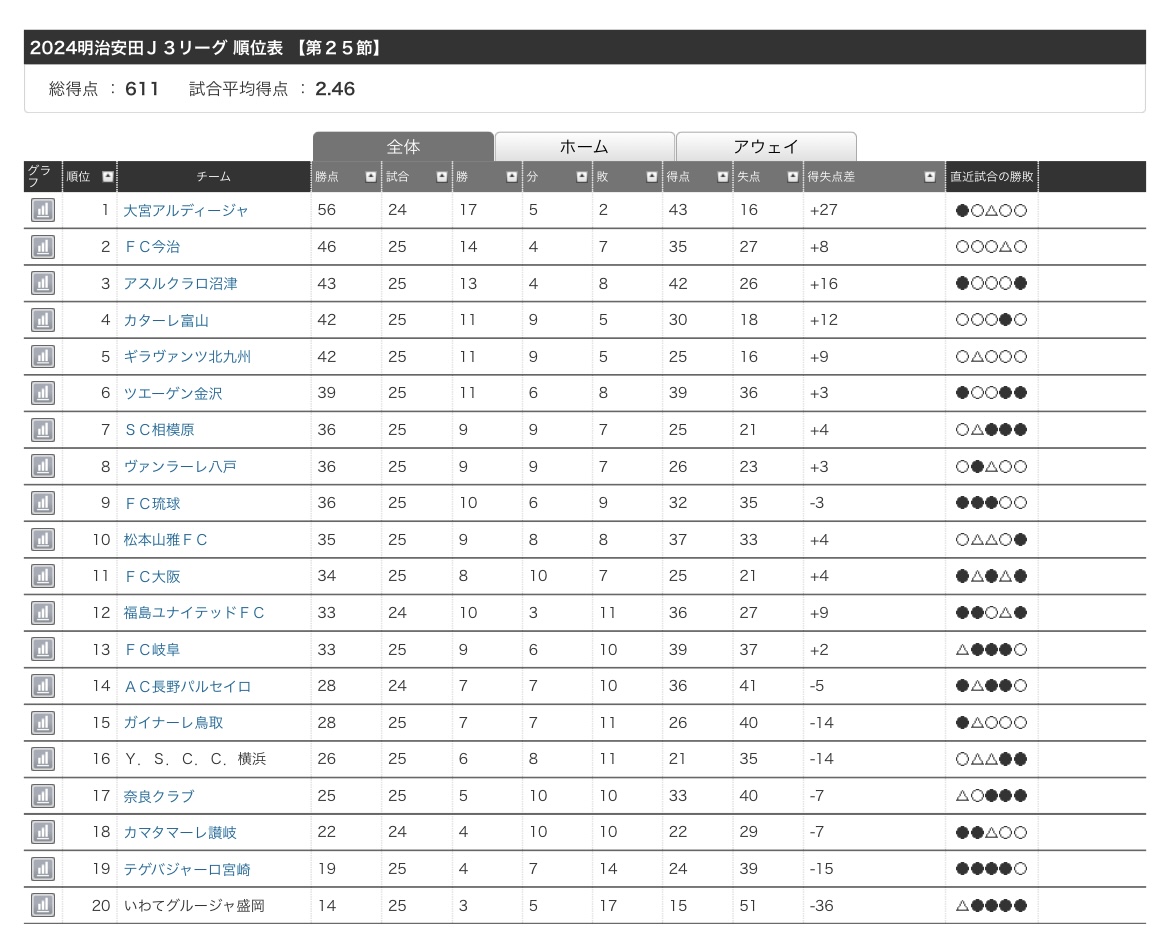Click the Ｙ．Ｓ．Ｃ．Ｃ．横浜 team name
The width and height of the screenshot is (1170, 937).
pyautogui.click(x=195, y=759)
